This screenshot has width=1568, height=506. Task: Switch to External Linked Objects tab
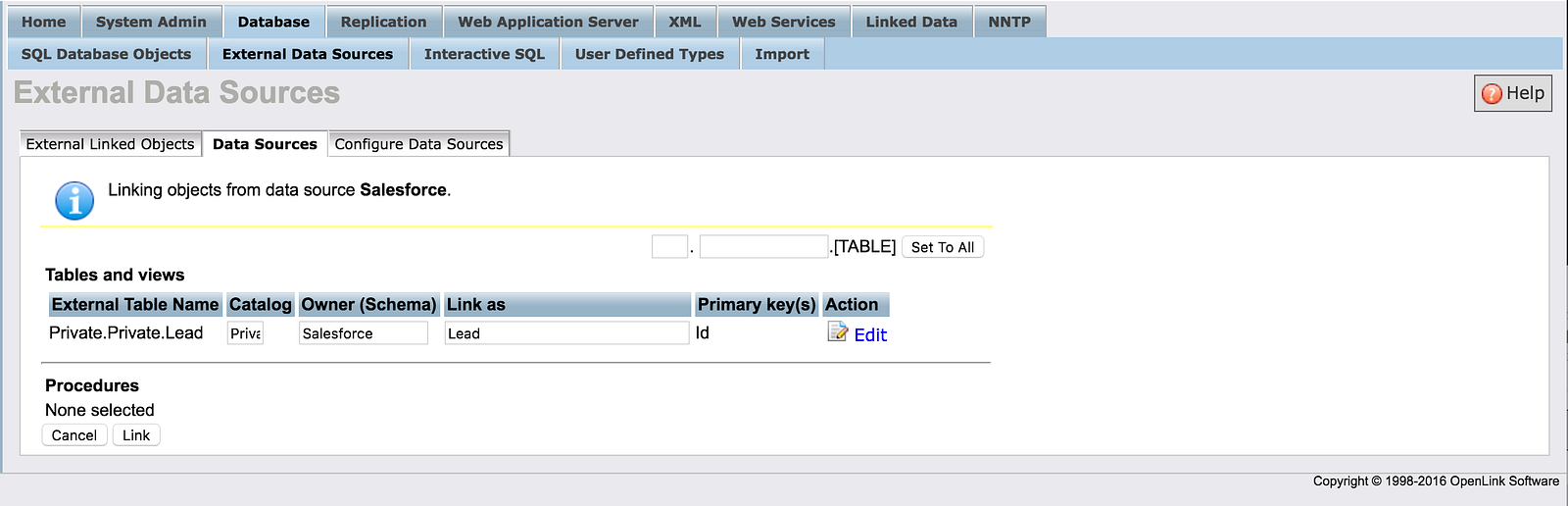110,144
